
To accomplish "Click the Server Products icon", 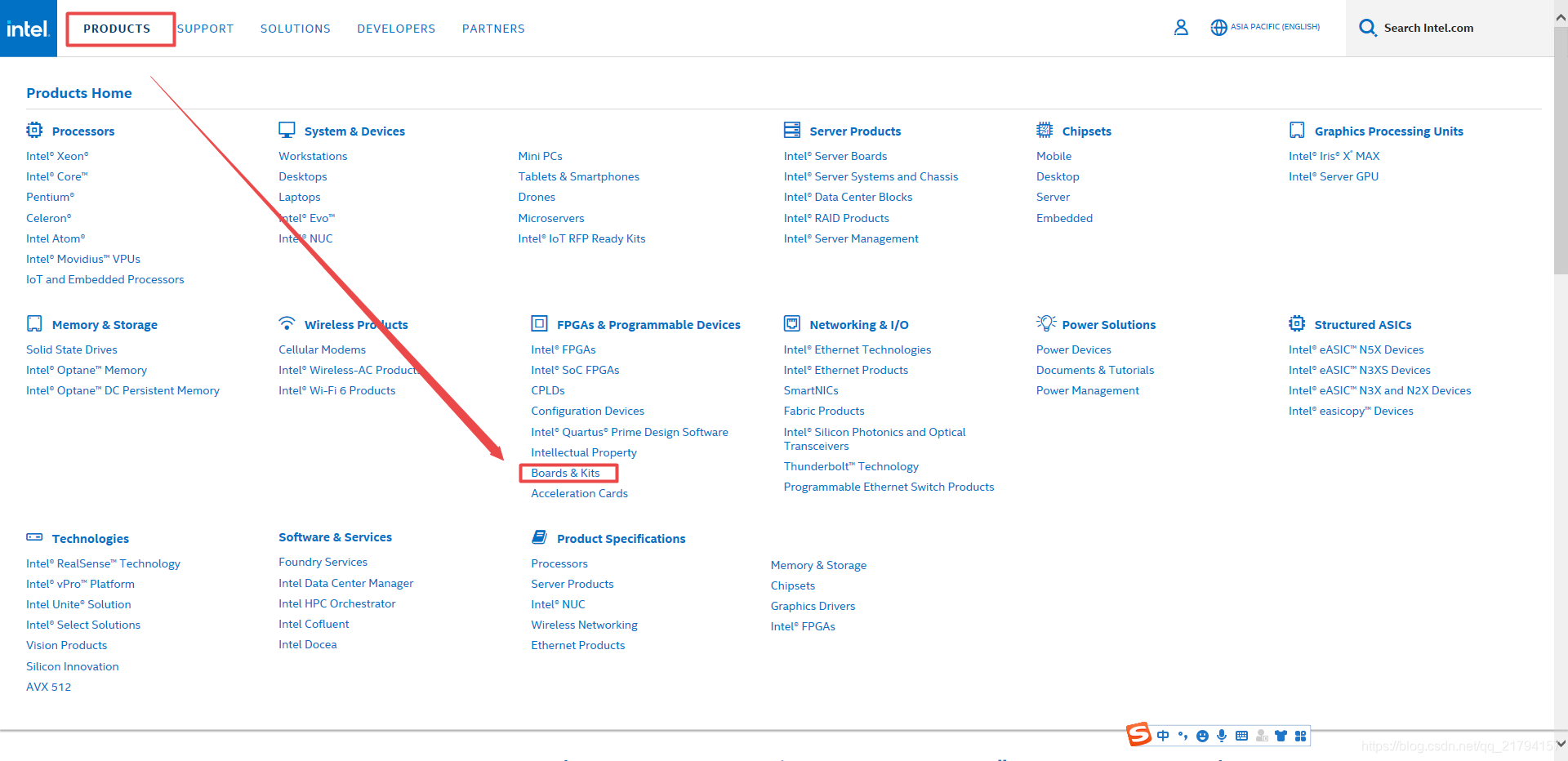I will coord(792,130).
